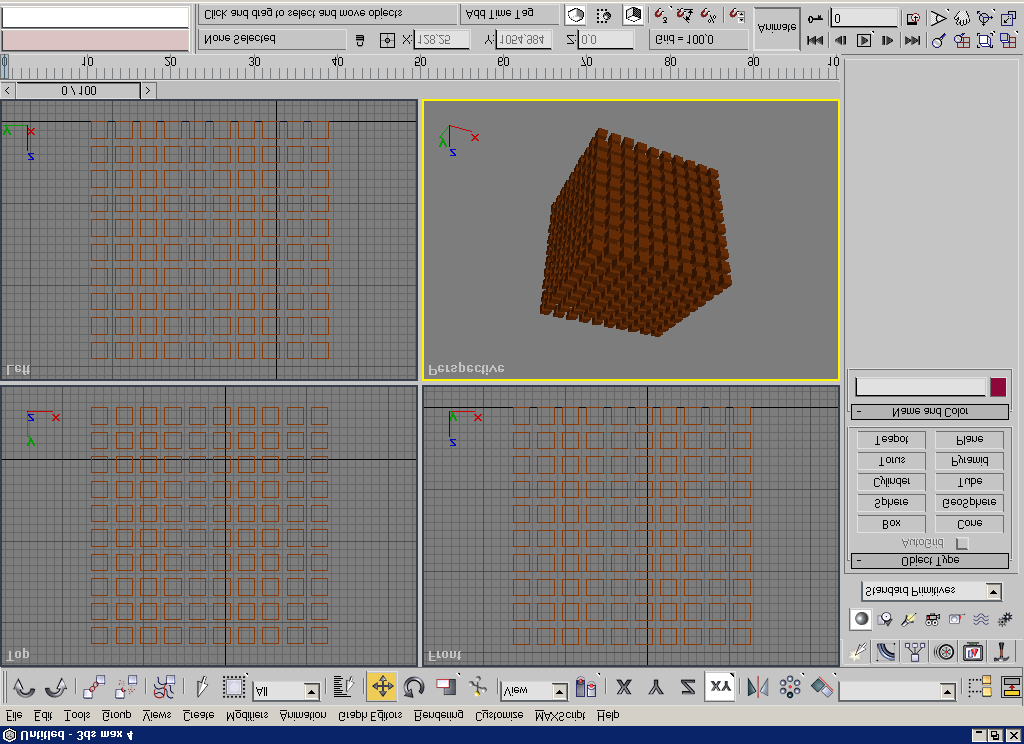Tick the AutoGrid checkbox
This screenshot has height=744, width=1024.
[962, 543]
